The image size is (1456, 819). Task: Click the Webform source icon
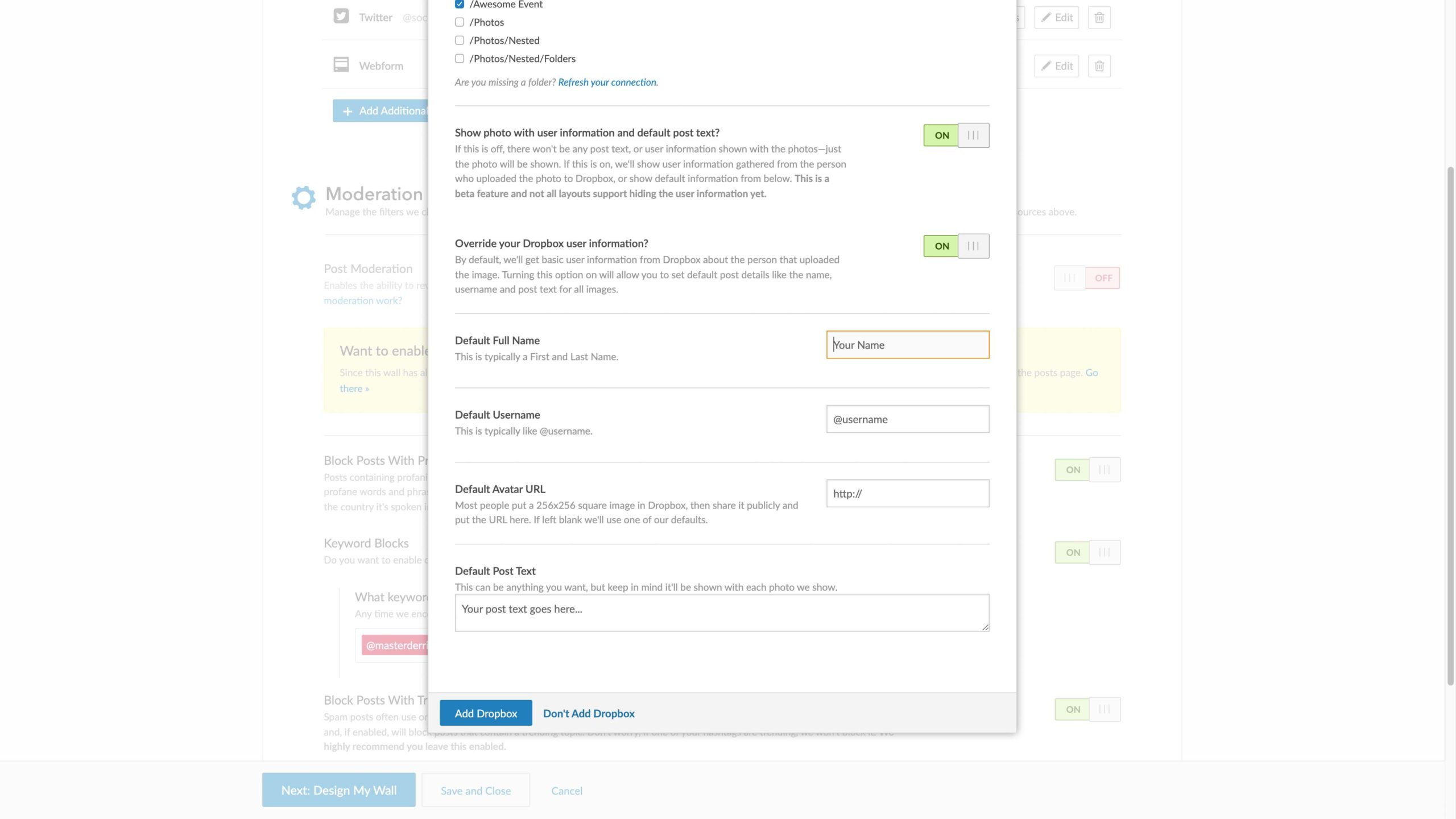pos(341,64)
